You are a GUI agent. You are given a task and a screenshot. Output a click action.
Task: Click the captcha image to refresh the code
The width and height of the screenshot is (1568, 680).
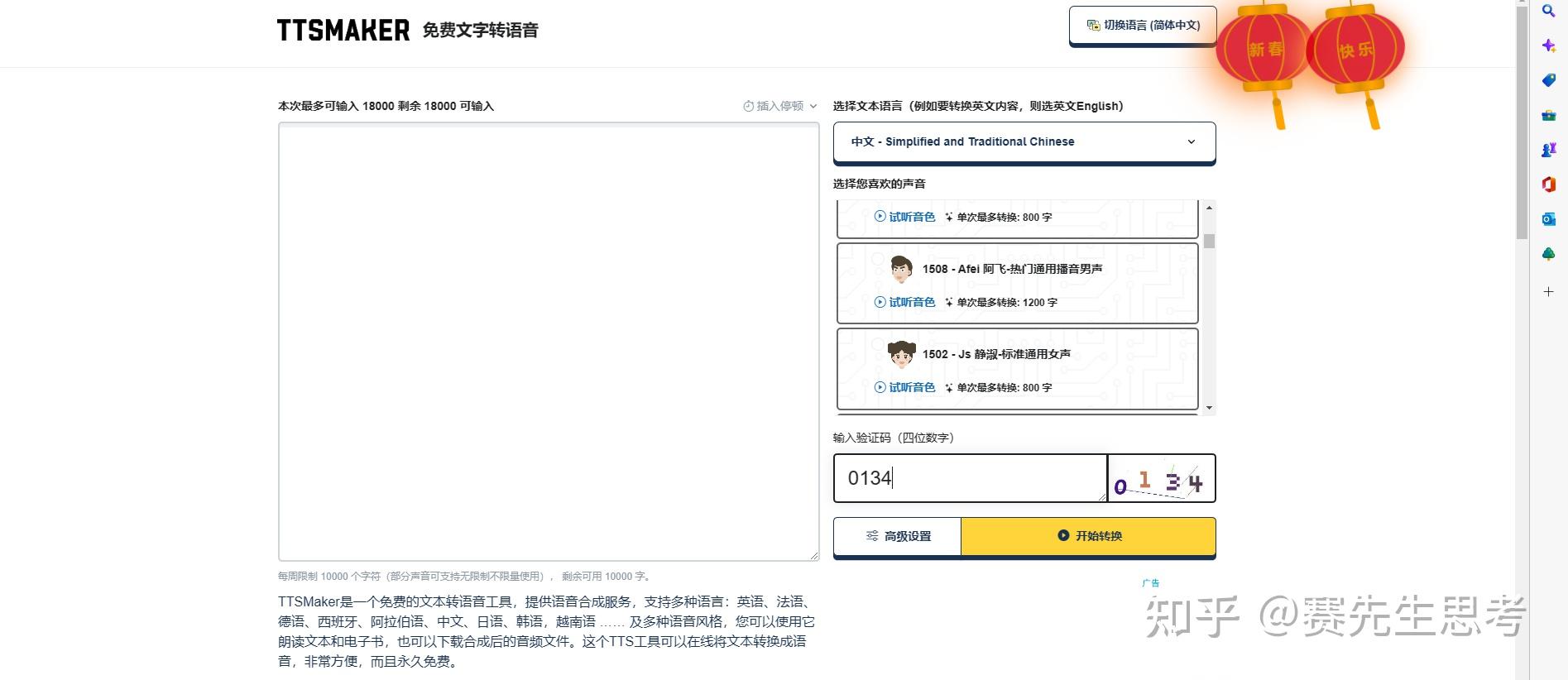1161,478
